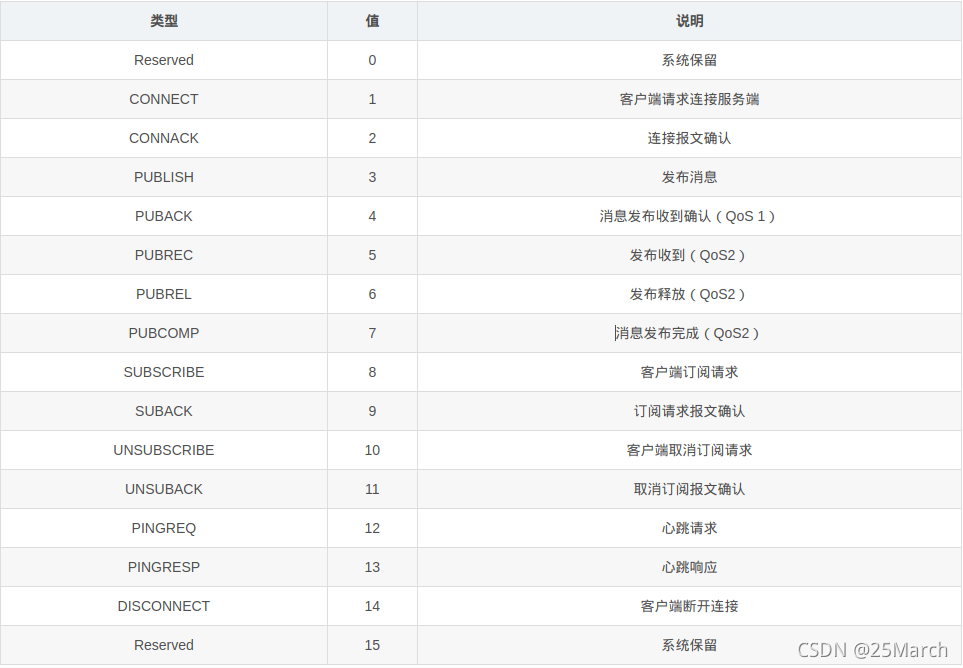Click description 客户端订阅请求

point(690,372)
